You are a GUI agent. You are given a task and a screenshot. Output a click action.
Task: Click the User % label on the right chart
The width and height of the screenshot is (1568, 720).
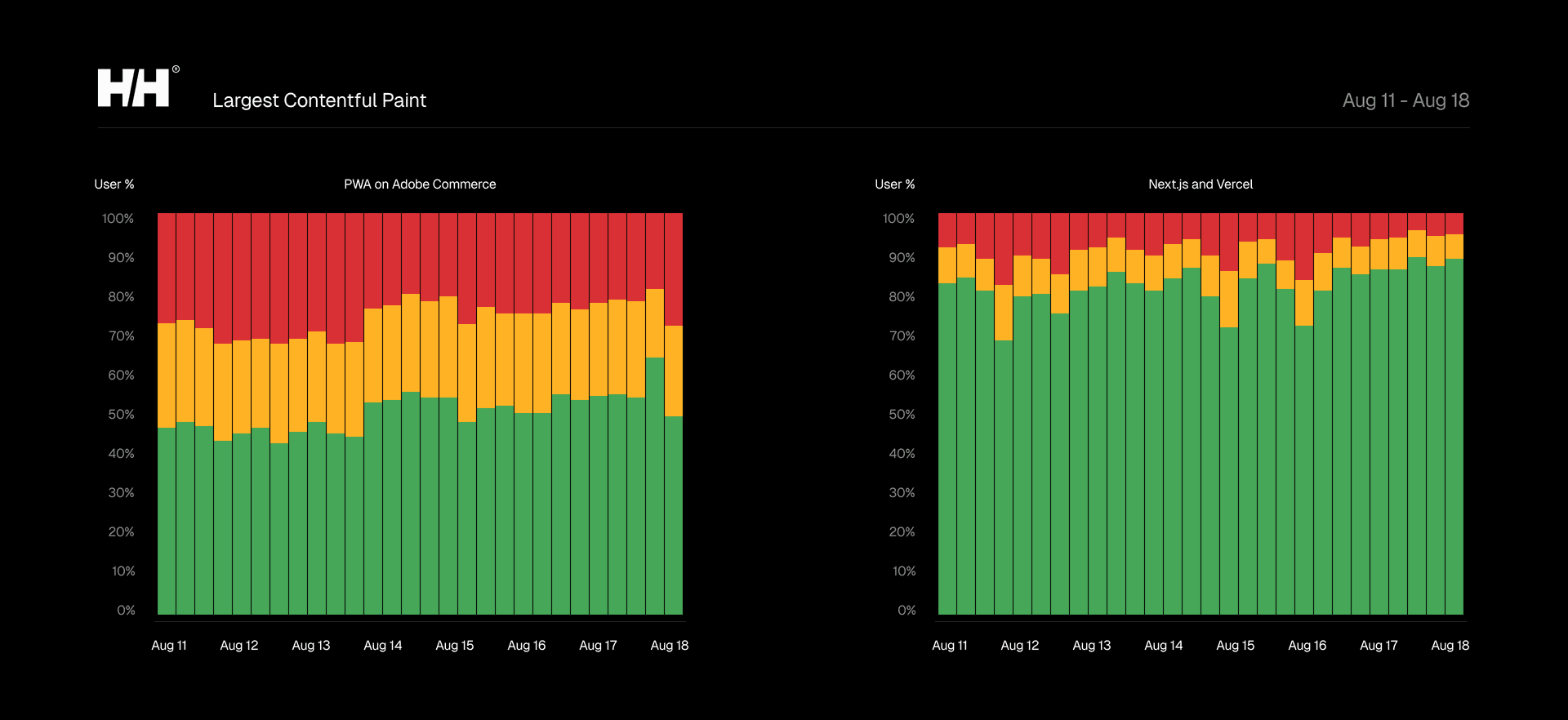894,184
